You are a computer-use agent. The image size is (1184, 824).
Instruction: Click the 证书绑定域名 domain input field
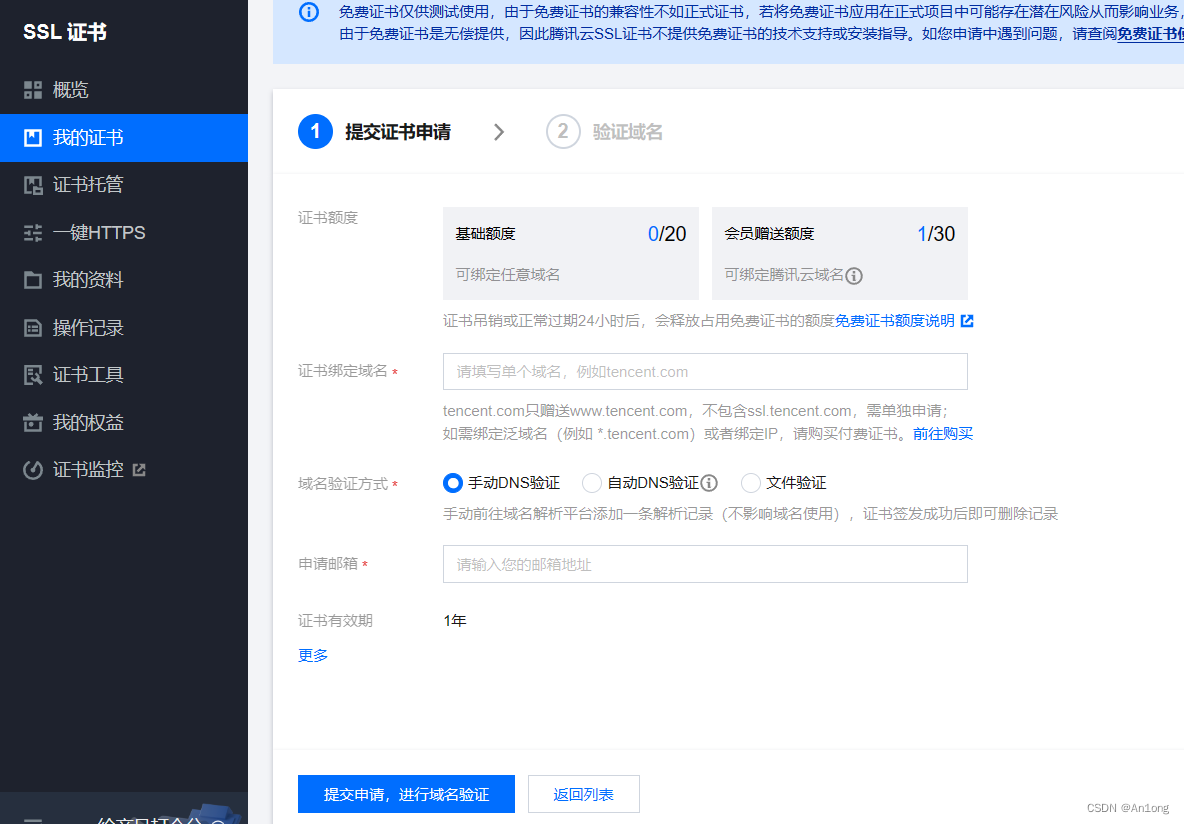pos(704,371)
